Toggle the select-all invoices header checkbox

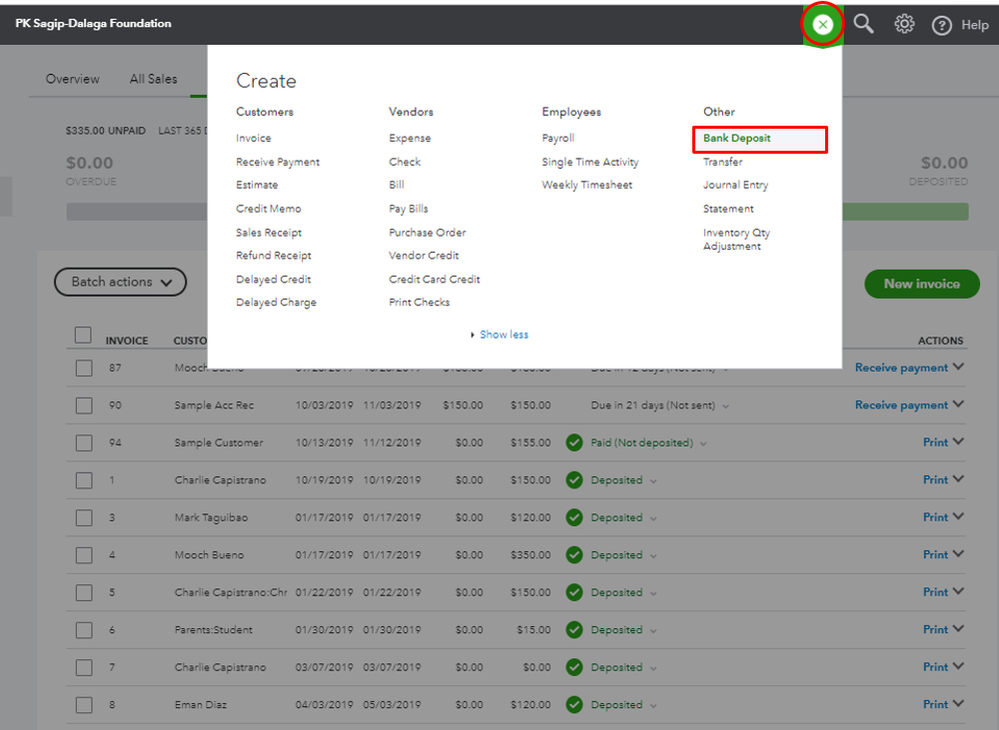(x=83, y=335)
